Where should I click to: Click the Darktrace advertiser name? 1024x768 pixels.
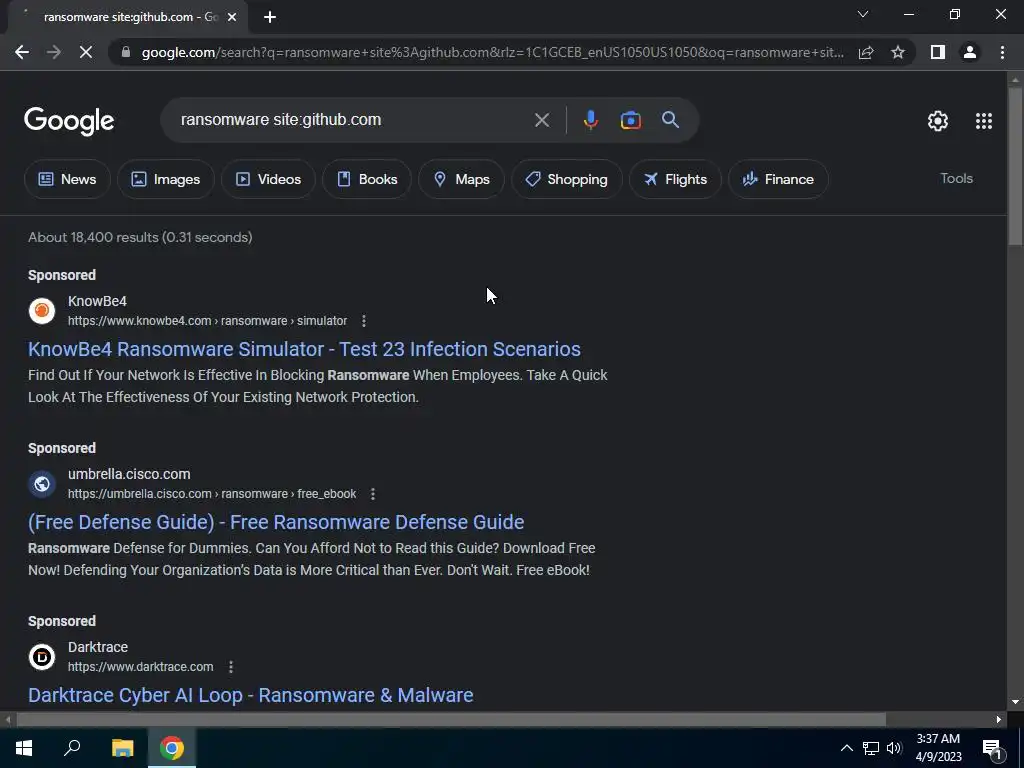[x=98, y=647]
